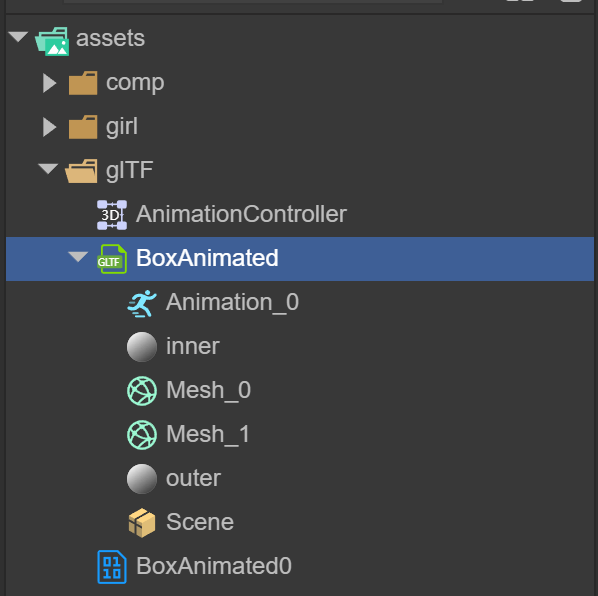Click the inner material sphere icon
The height and width of the screenshot is (596, 598).
(141, 347)
